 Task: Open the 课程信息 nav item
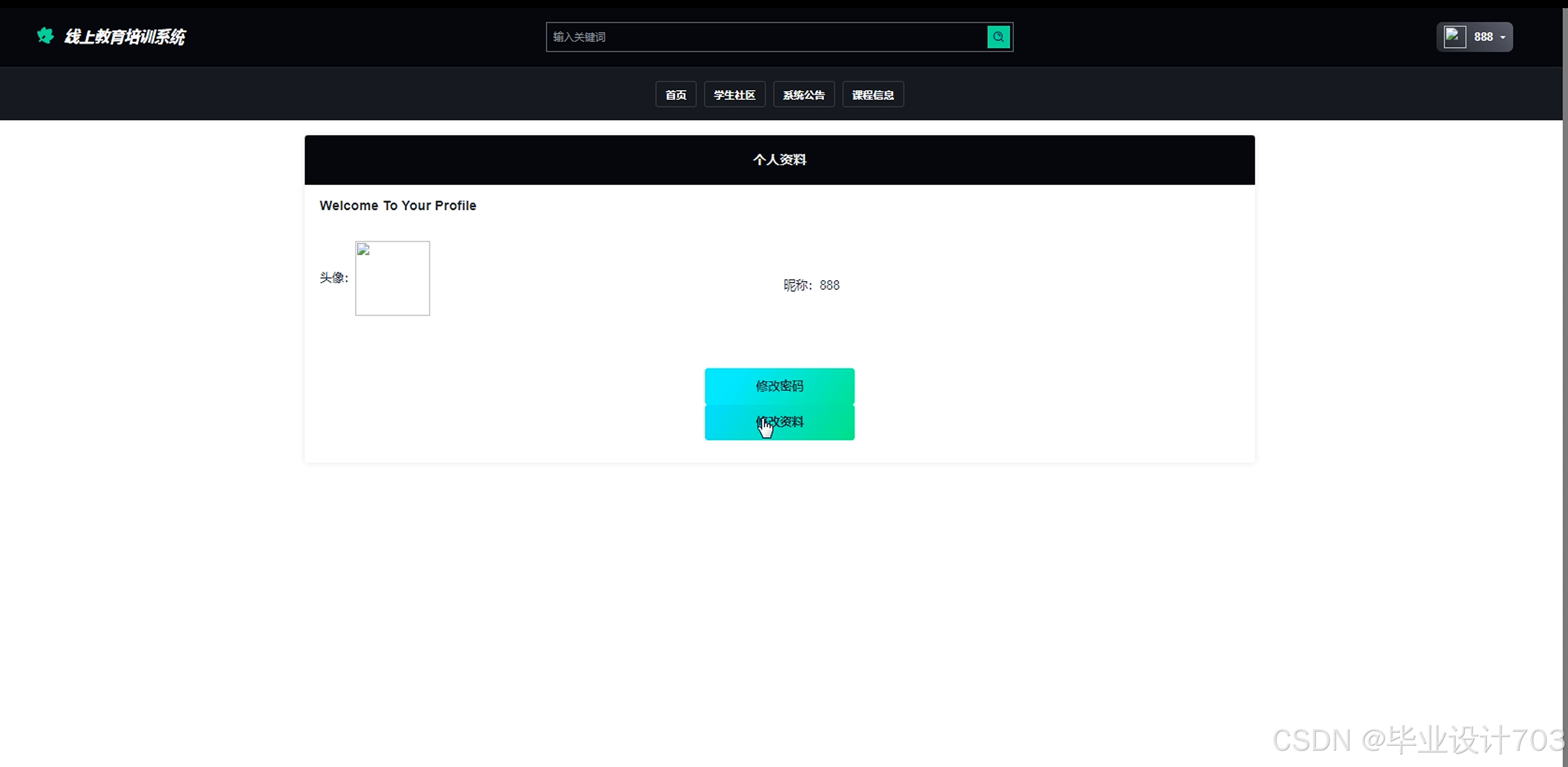coord(872,95)
